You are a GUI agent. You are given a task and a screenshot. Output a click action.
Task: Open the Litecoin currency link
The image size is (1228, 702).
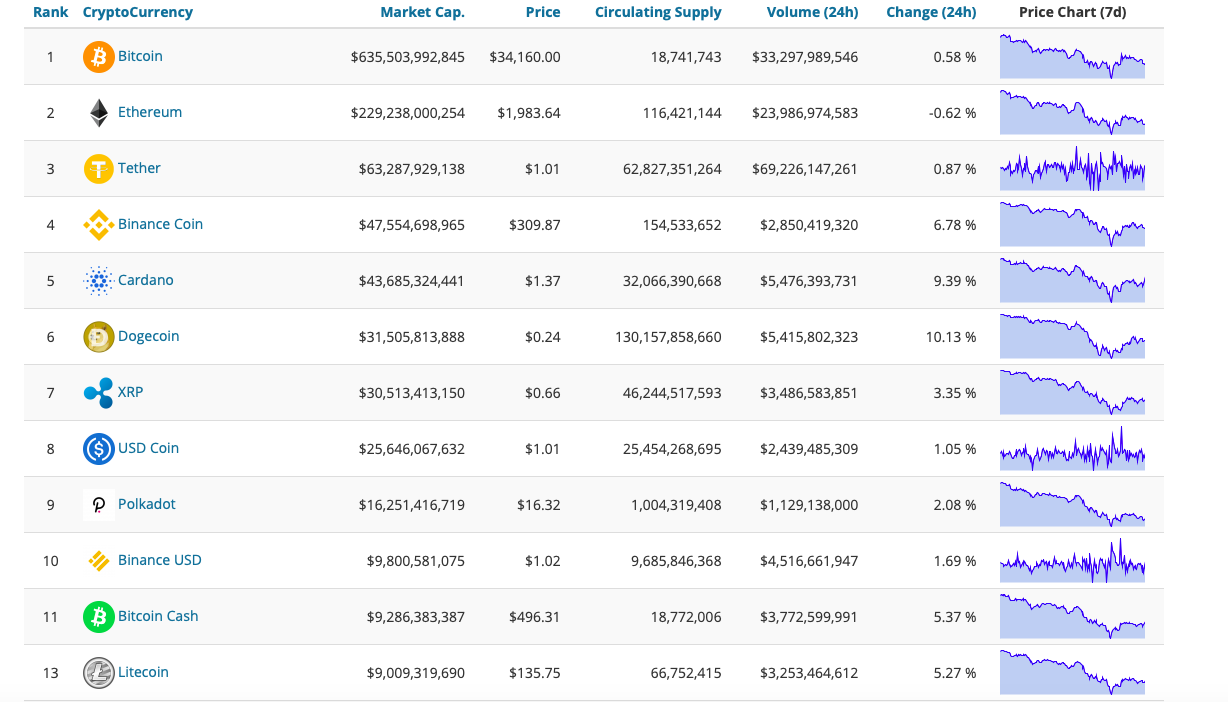coord(143,672)
